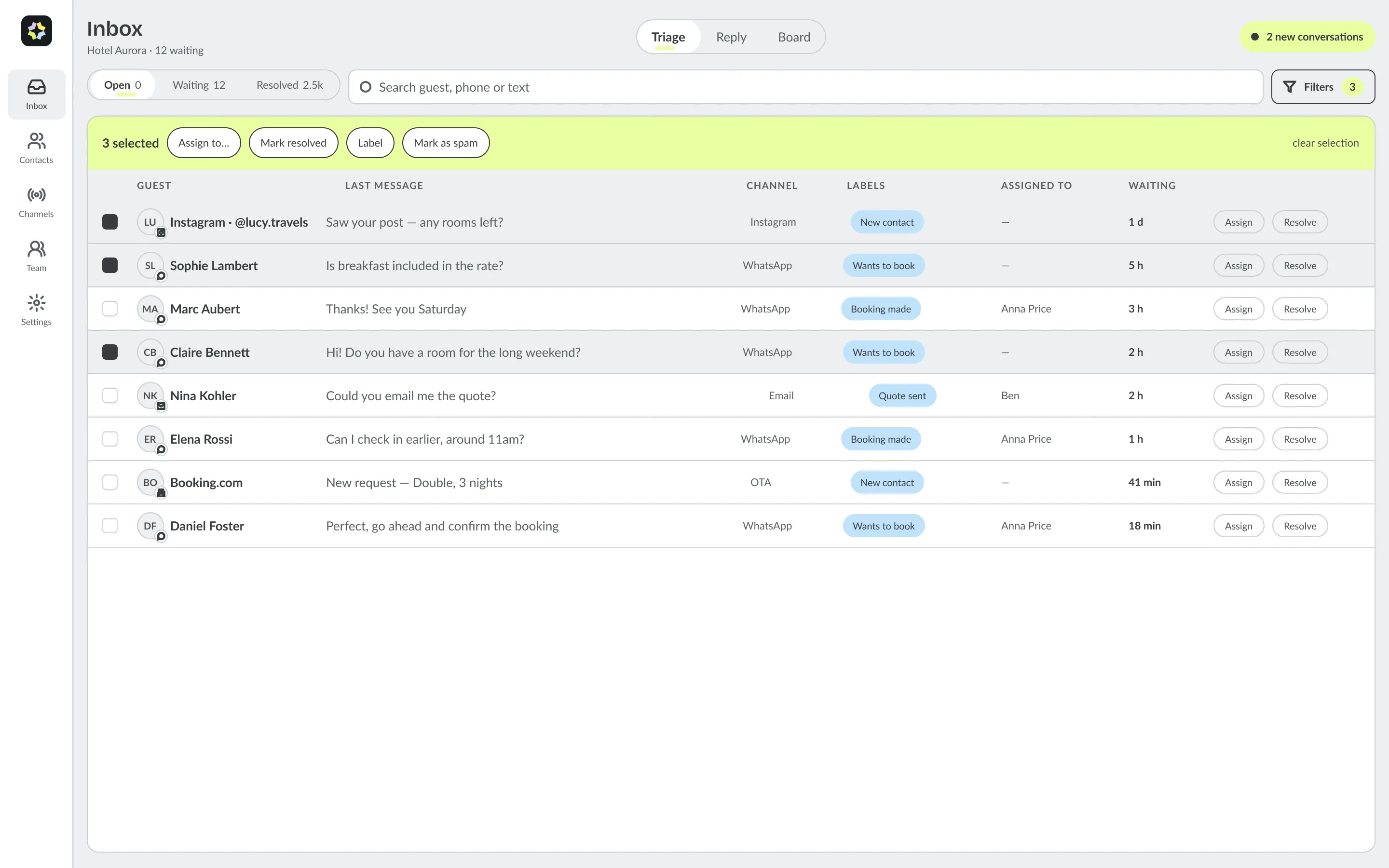Check Nina Kohler's row checkbox
Image resolution: width=1389 pixels, height=868 pixels.
point(109,395)
